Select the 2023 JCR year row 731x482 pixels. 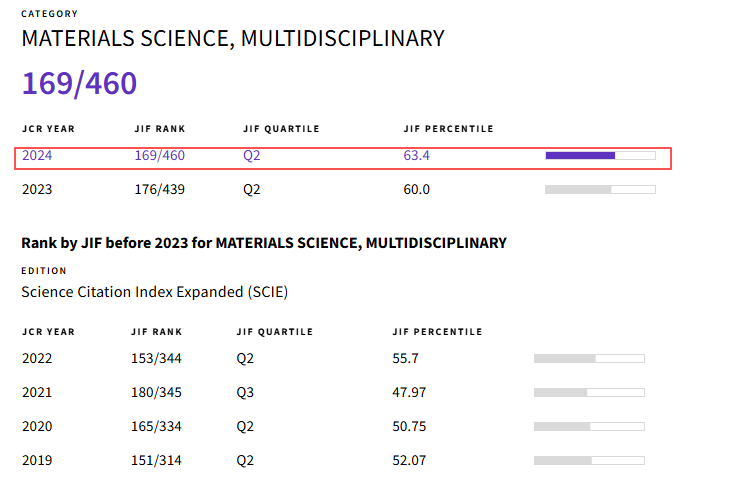pos(37,189)
